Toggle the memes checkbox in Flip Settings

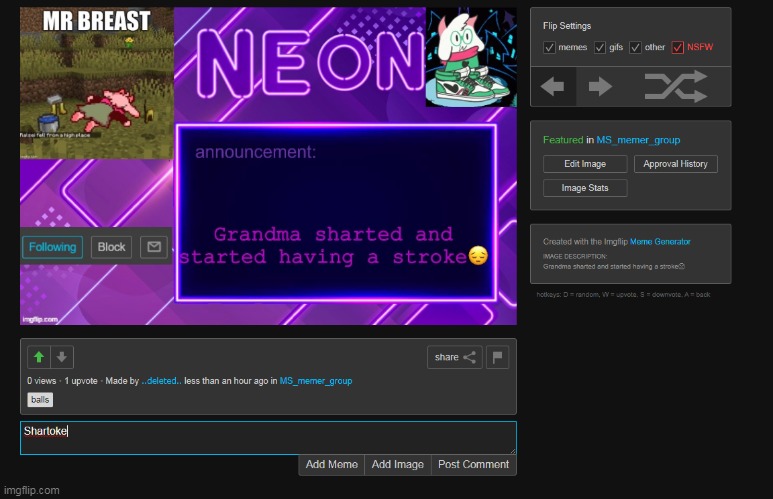coord(549,47)
